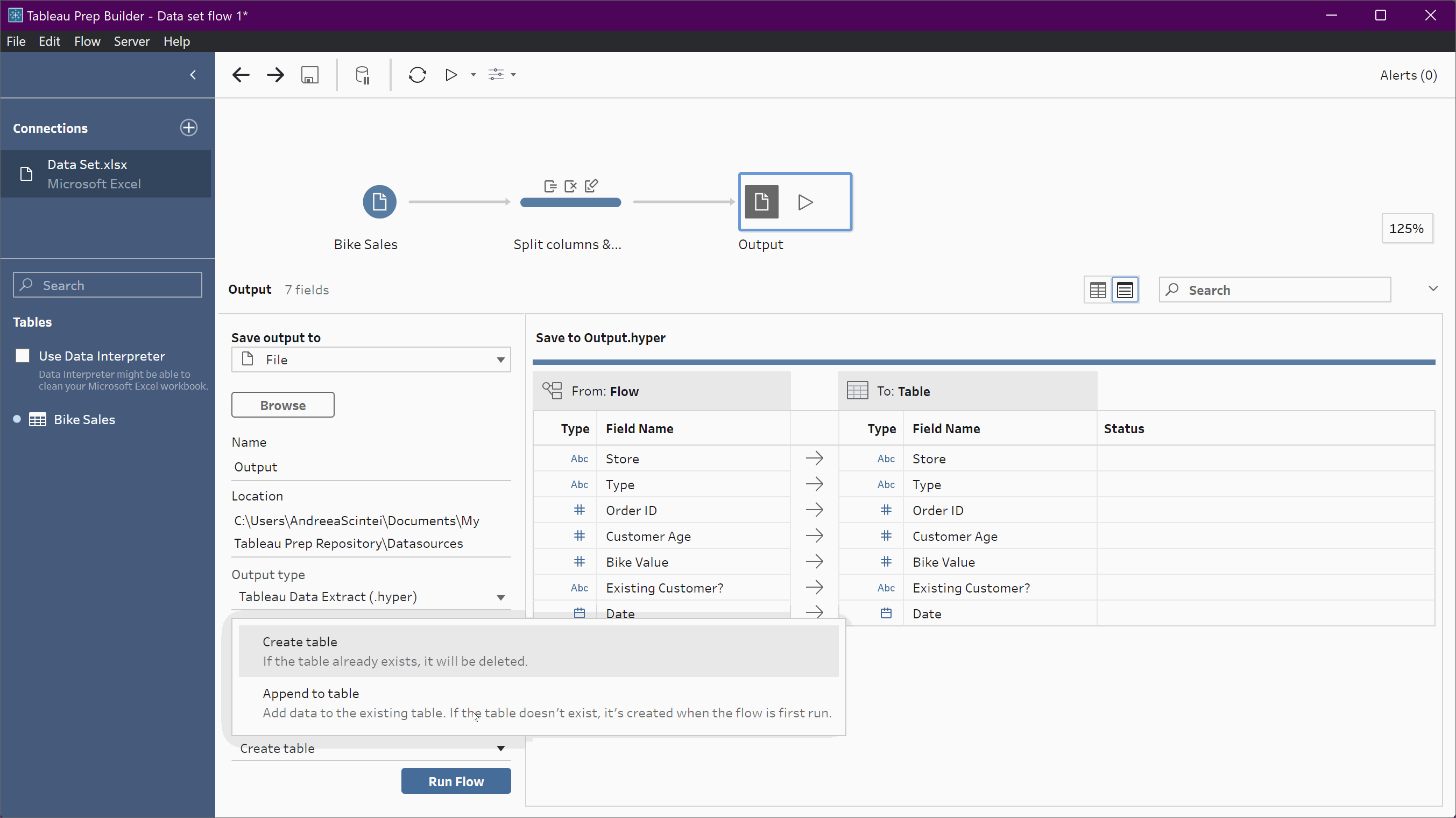Open the Save output to File dropdown
The image size is (1456, 818).
[x=371, y=359]
